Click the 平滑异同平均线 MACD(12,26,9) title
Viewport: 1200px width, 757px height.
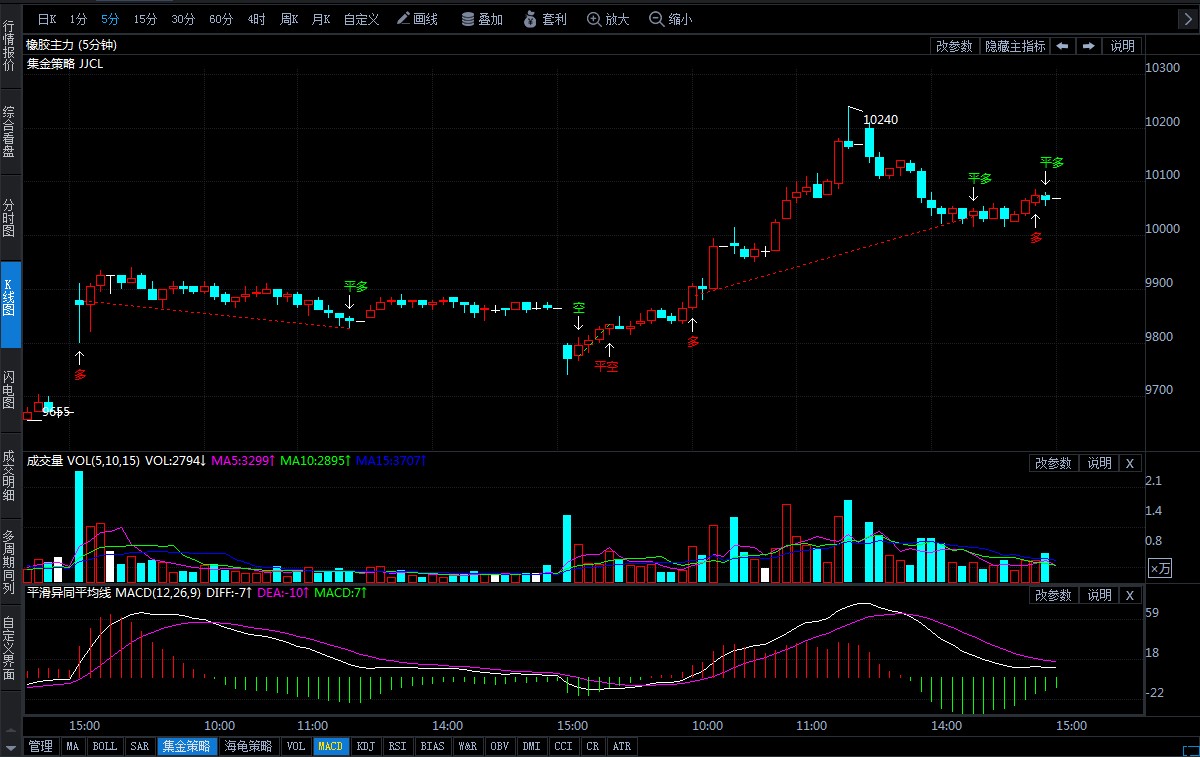tap(115, 593)
